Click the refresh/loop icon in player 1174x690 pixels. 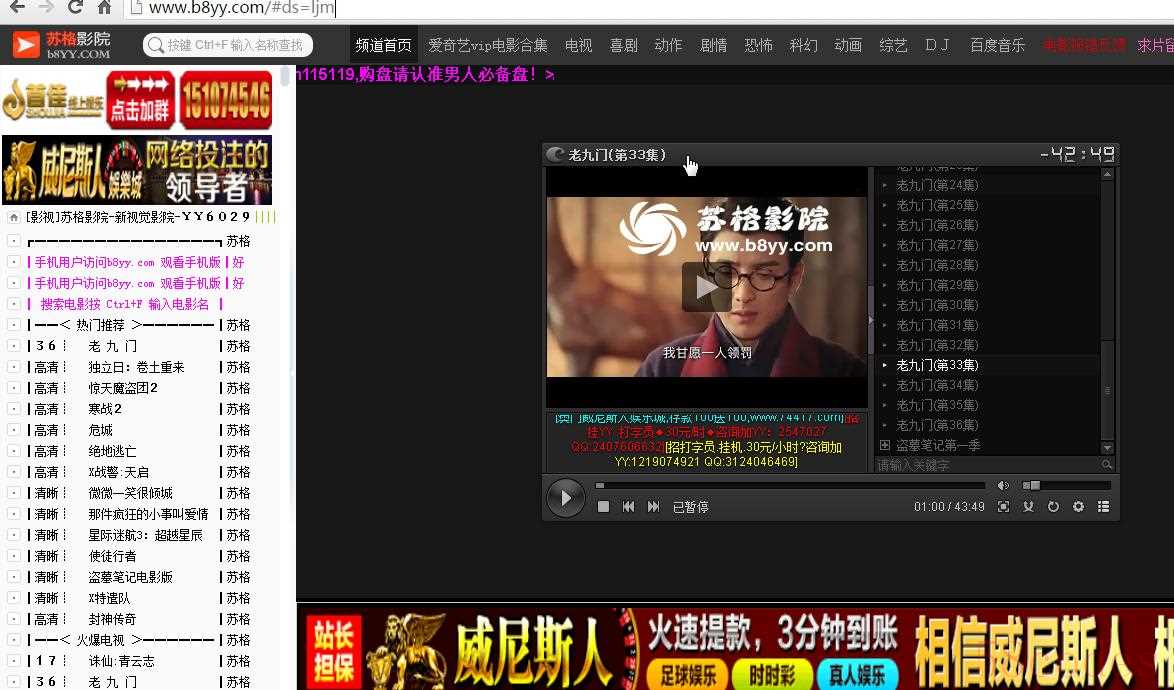click(x=1053, y=507)
